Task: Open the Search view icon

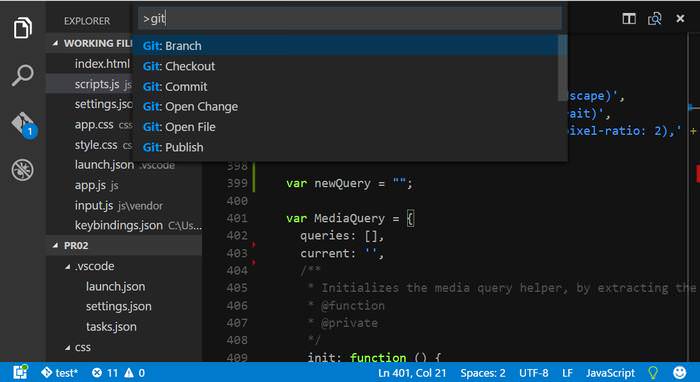Action: click(22, 75)
